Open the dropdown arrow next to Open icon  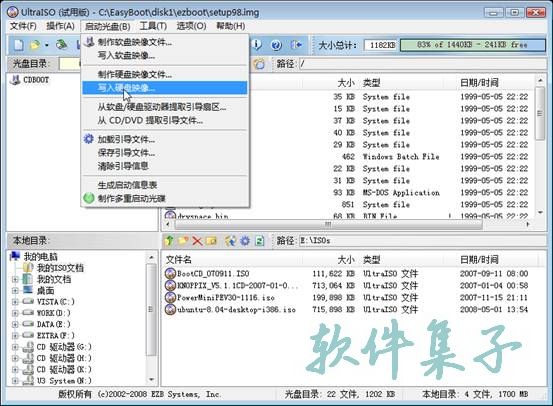(46, 45)
